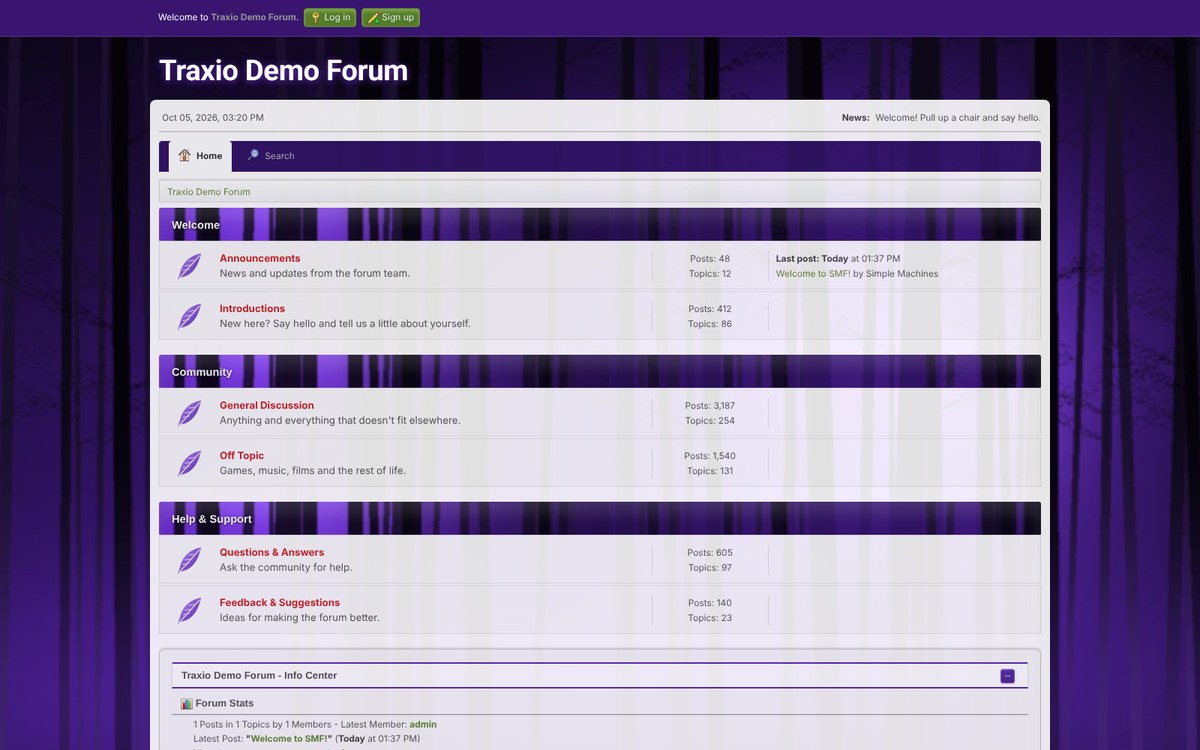Click the Introductions board feather icon
Image resolution: width=1200 pixels, height=750 pixels.
point(189,316)
